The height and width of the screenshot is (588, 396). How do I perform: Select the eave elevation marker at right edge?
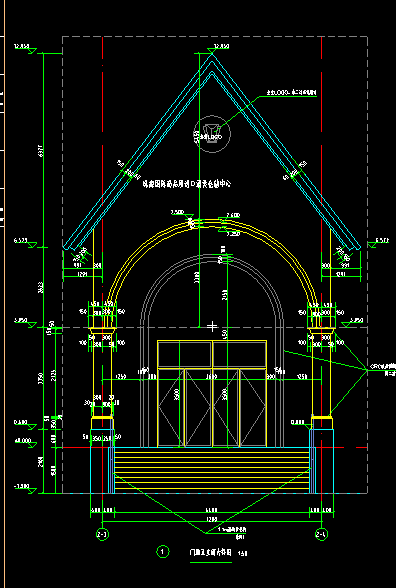point(378,243)
